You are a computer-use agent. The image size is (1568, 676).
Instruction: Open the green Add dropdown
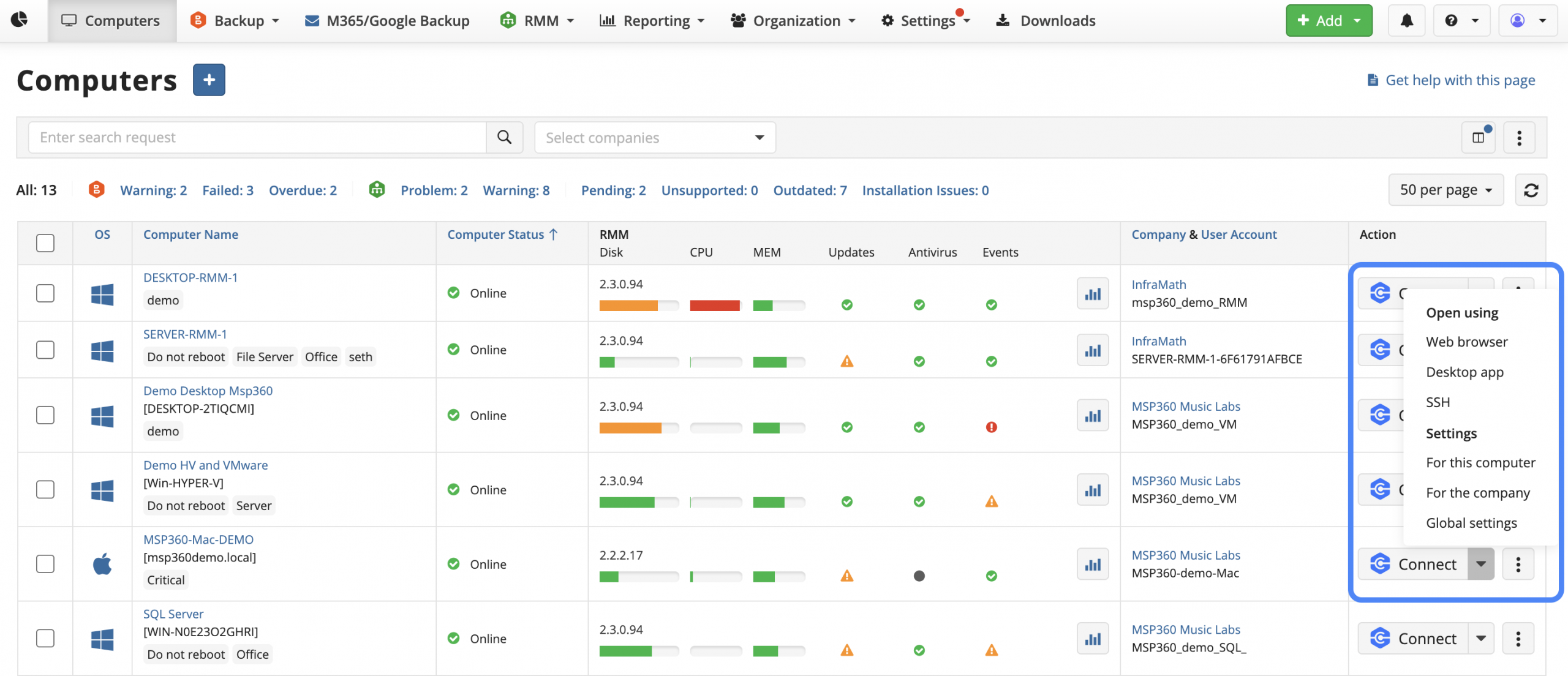pos(1329,21)
